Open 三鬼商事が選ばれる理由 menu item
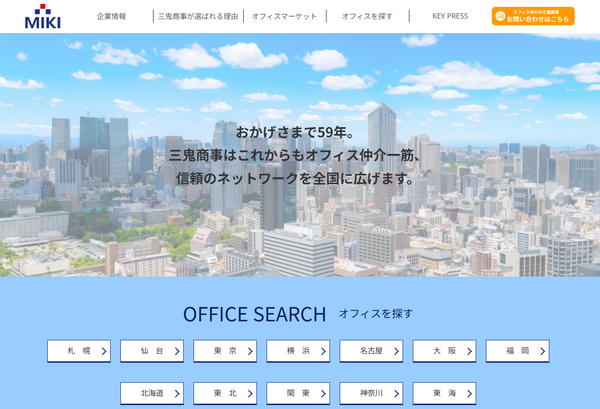The height and width of the screenshot is (409, 600). [x=198, y=16]
